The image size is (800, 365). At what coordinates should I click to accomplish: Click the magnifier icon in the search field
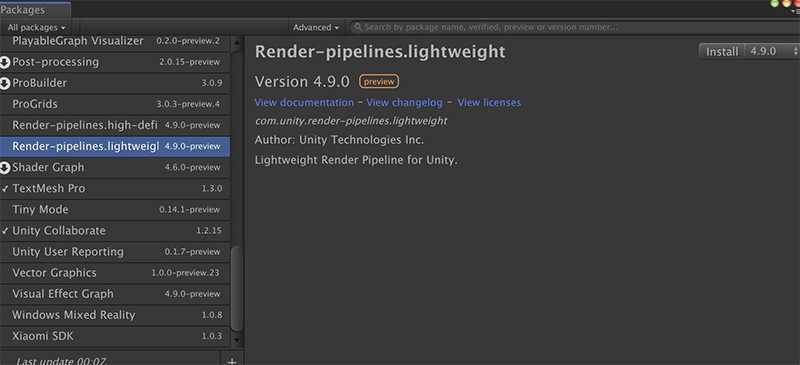click(358, 27)
